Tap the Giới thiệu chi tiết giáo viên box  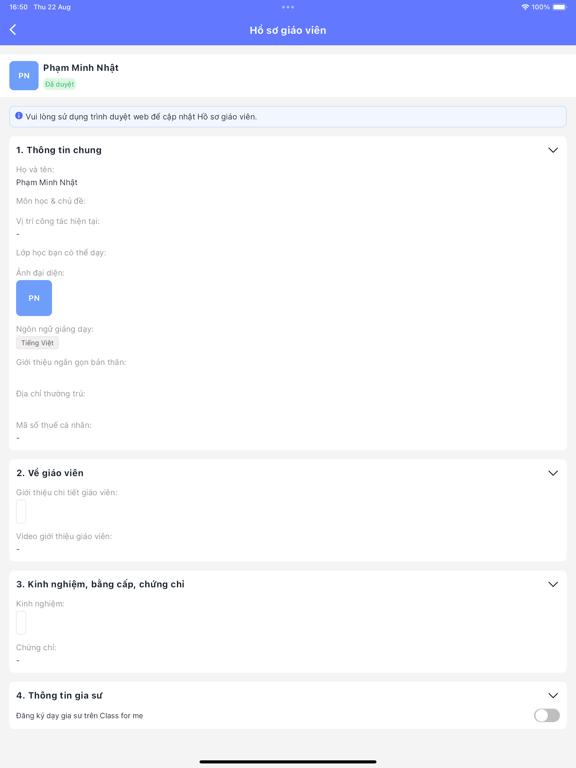(21, 512)
